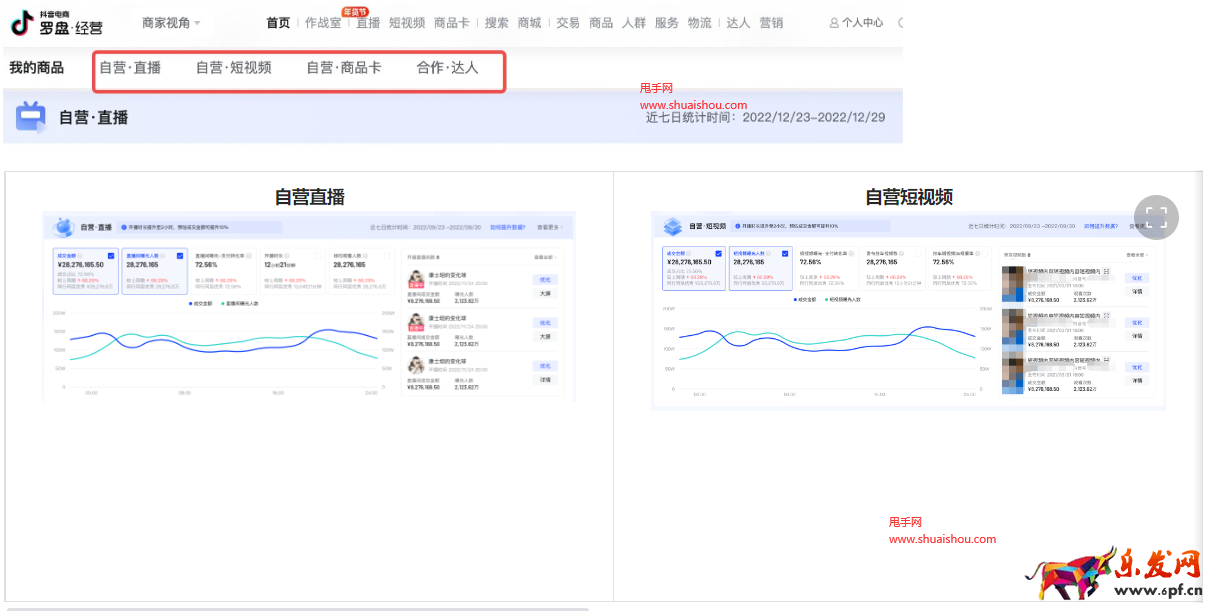Check the 场均观看人数 card checkbox
Screen dimensions: 1213x611
[x=387, y=255]
